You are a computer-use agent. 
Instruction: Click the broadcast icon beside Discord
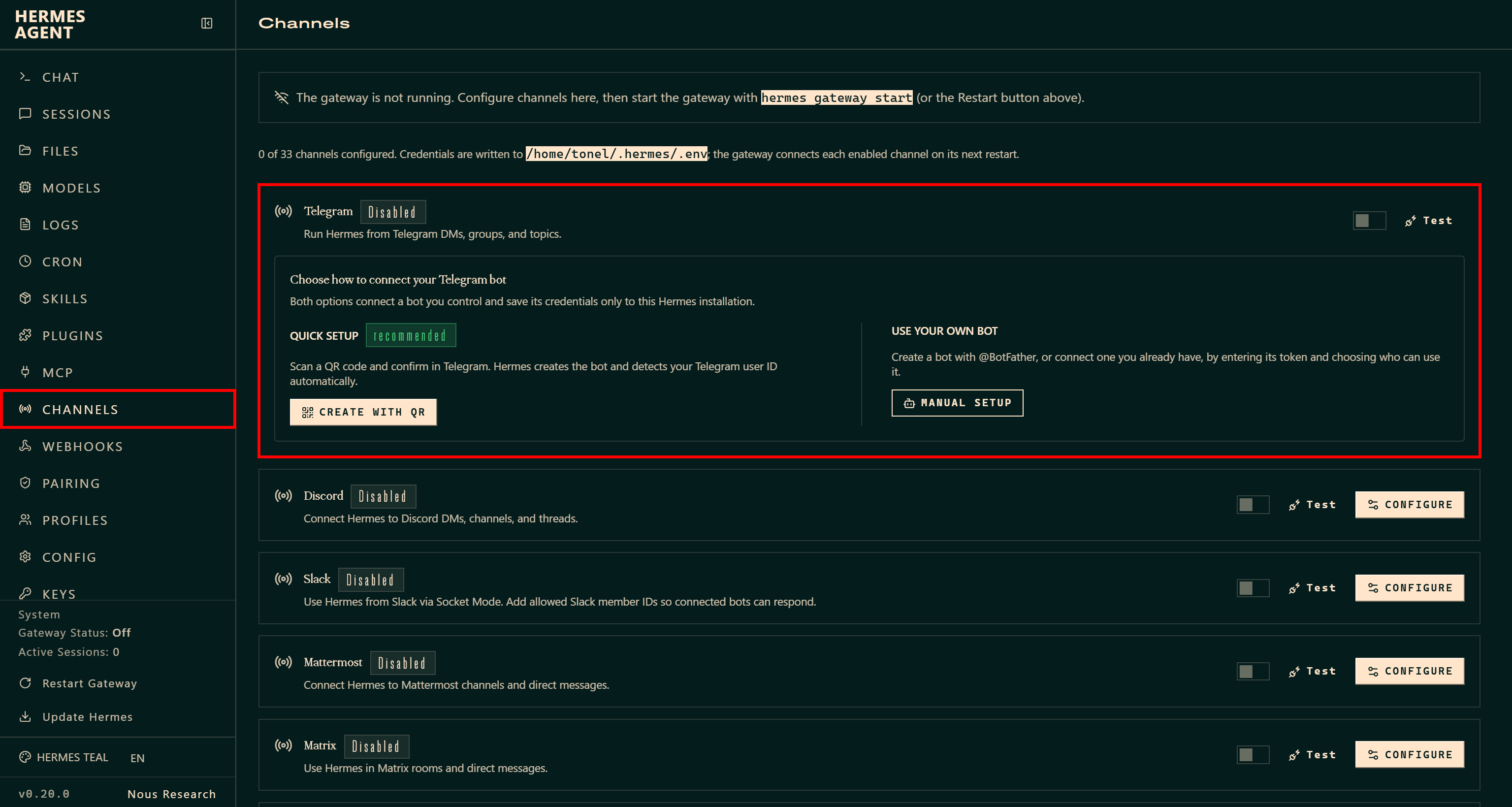pos(284,496)
